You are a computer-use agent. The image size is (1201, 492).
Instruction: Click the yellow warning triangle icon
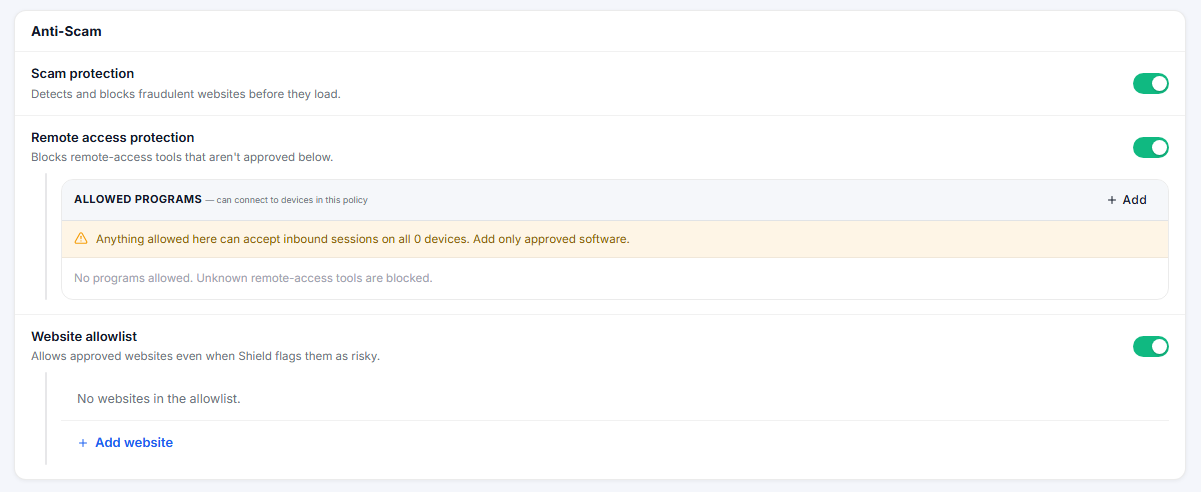point(81,239)
